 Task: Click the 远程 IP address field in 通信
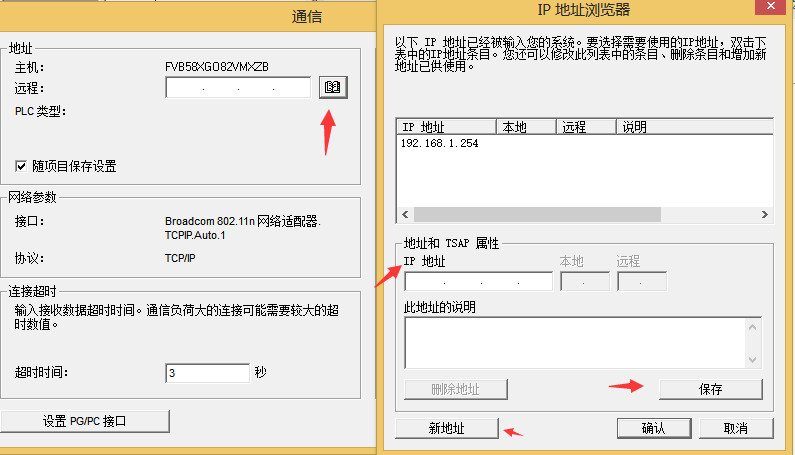coord(238,89)
